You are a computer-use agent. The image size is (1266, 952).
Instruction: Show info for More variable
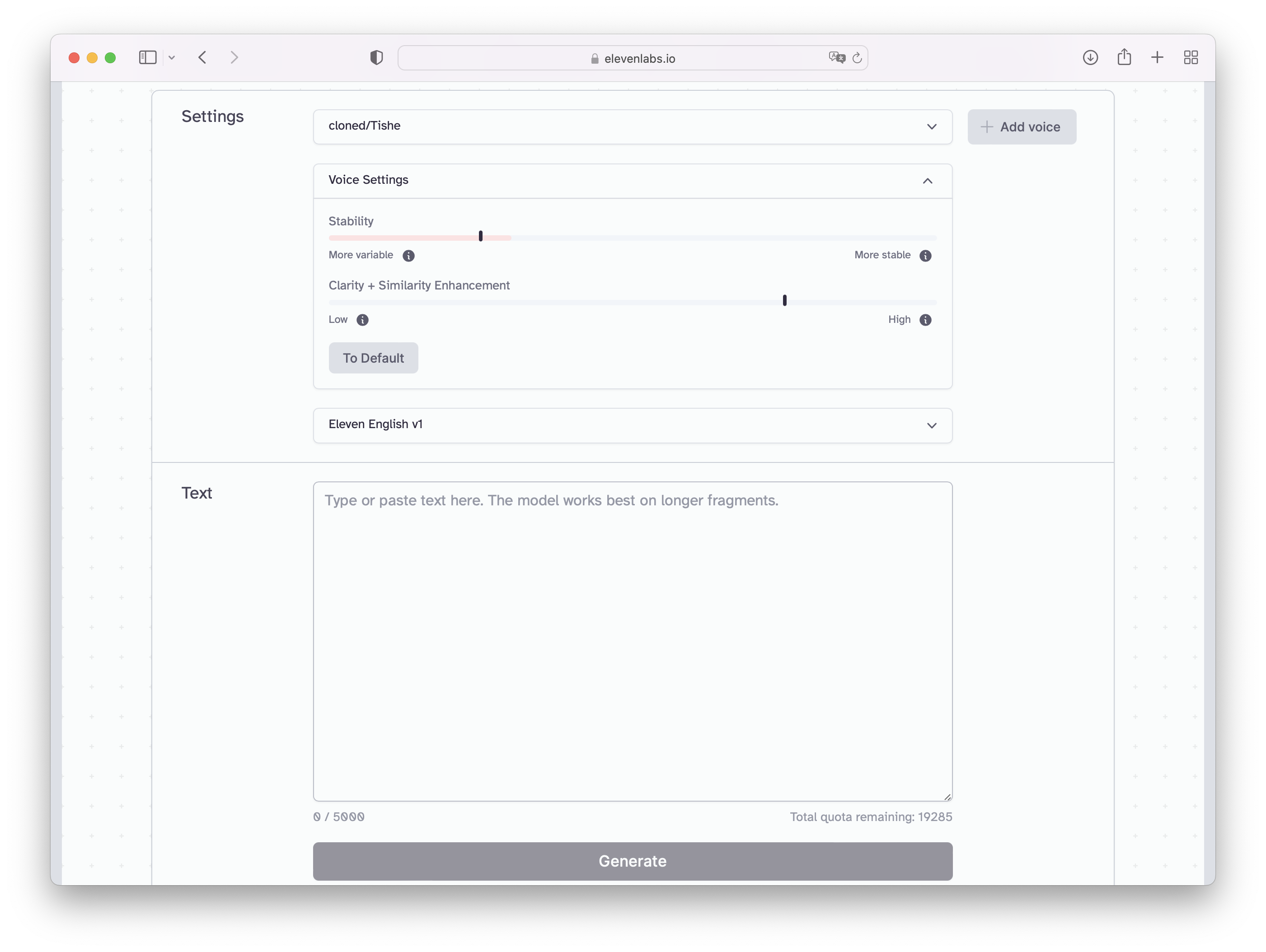coord(408,256)
